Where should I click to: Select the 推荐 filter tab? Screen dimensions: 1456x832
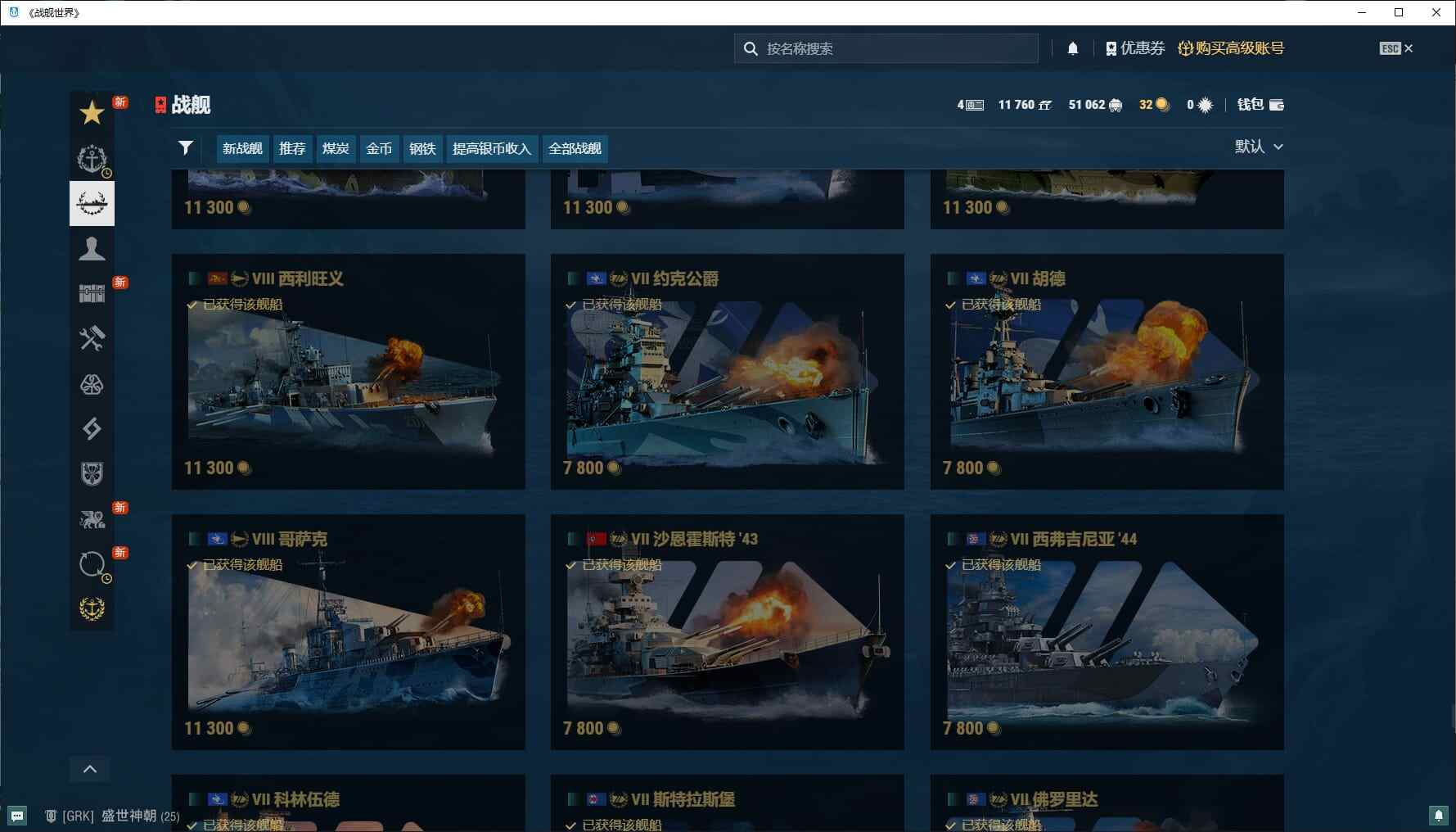pos(292,148)
